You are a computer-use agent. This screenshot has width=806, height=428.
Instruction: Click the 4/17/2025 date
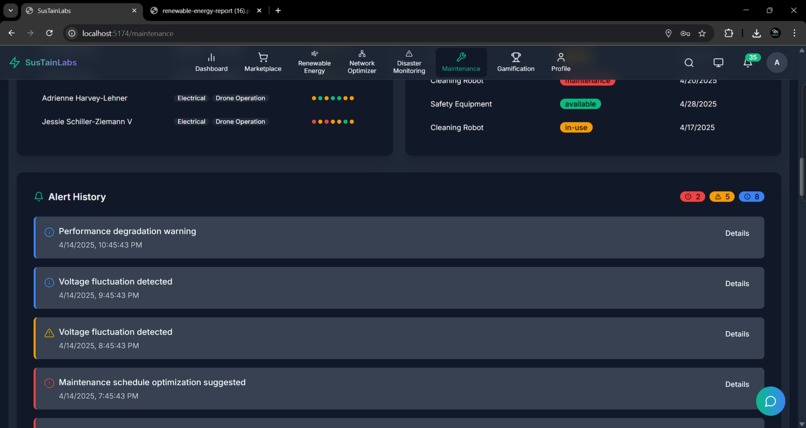(697, 127)
